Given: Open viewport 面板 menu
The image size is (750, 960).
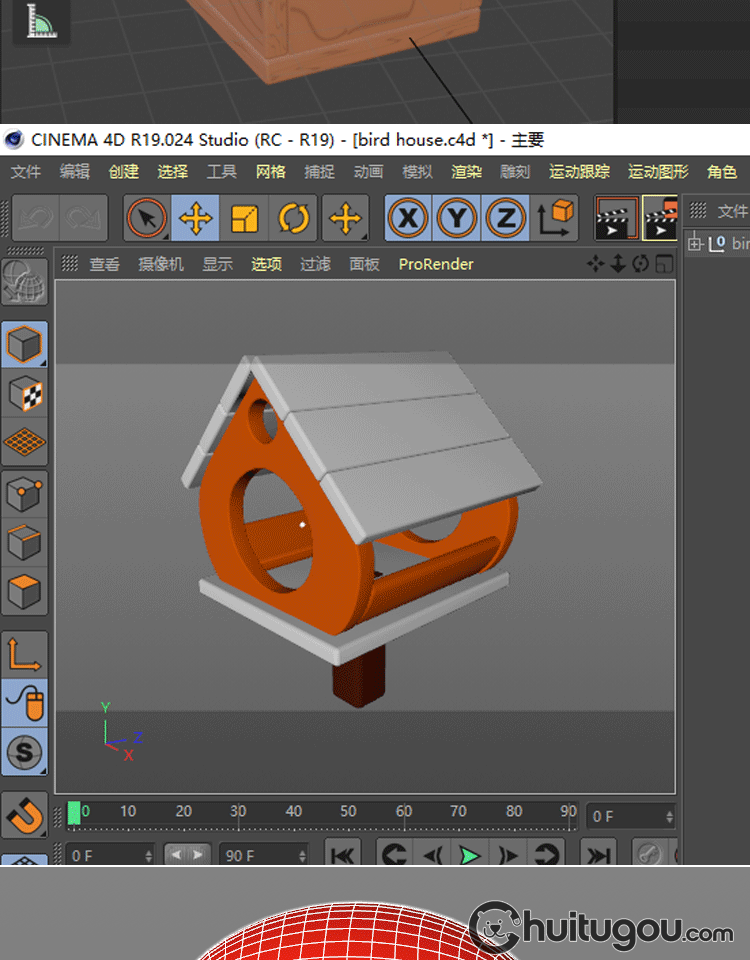Looking at the screenshot, I should pos(364,264).
